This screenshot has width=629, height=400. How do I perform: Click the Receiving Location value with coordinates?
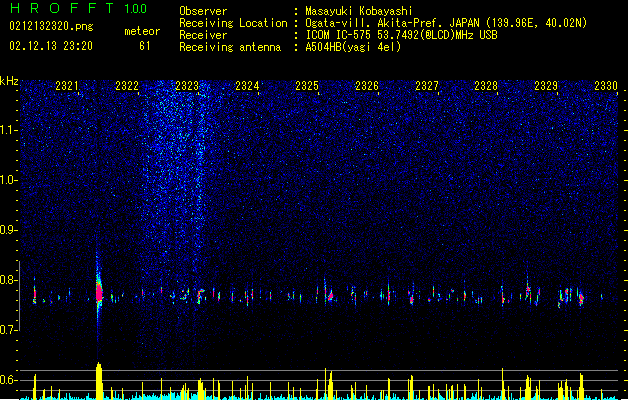click(x=446, y=23)
